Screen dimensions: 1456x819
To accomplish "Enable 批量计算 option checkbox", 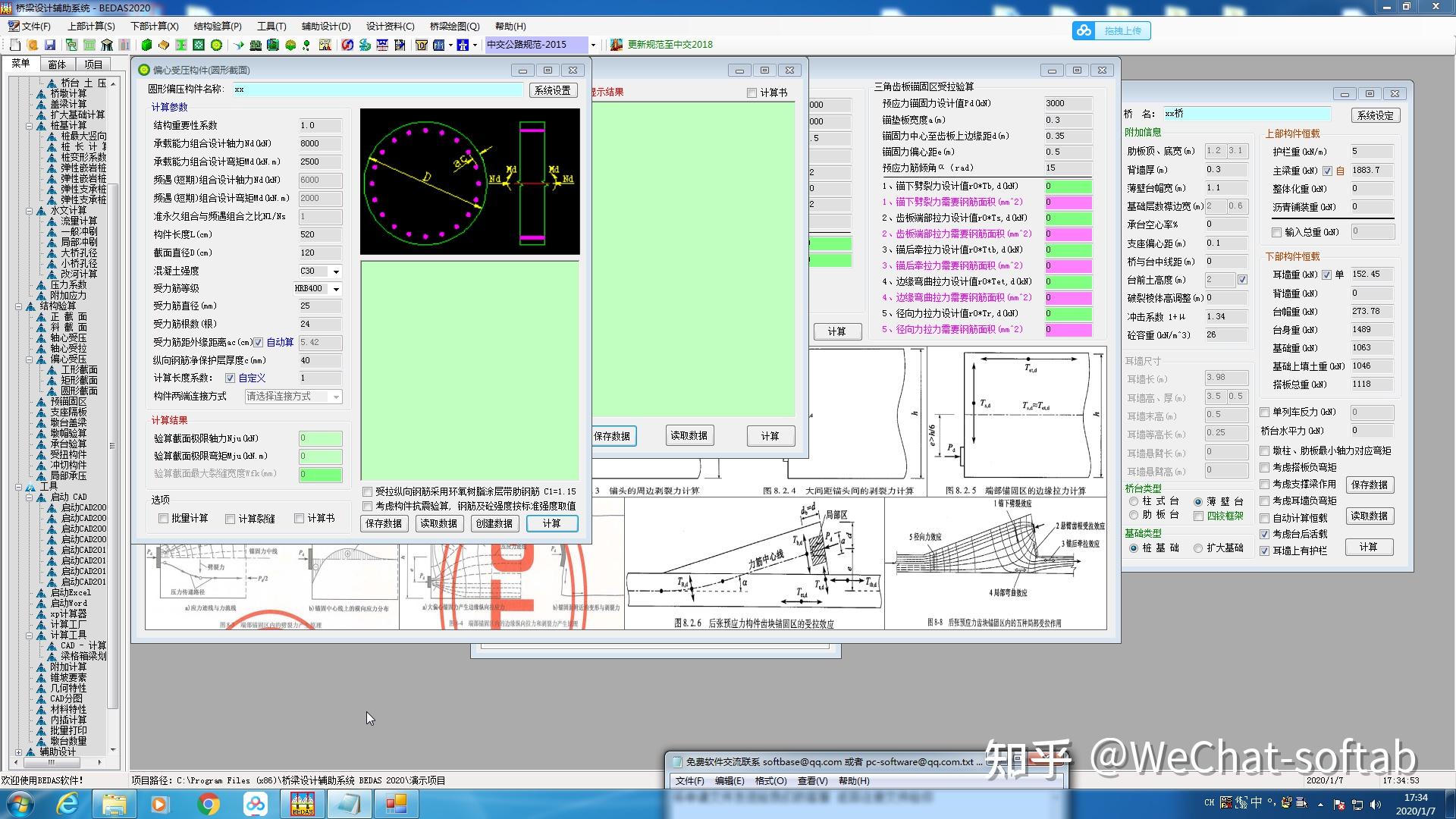I will pos(164,519).
